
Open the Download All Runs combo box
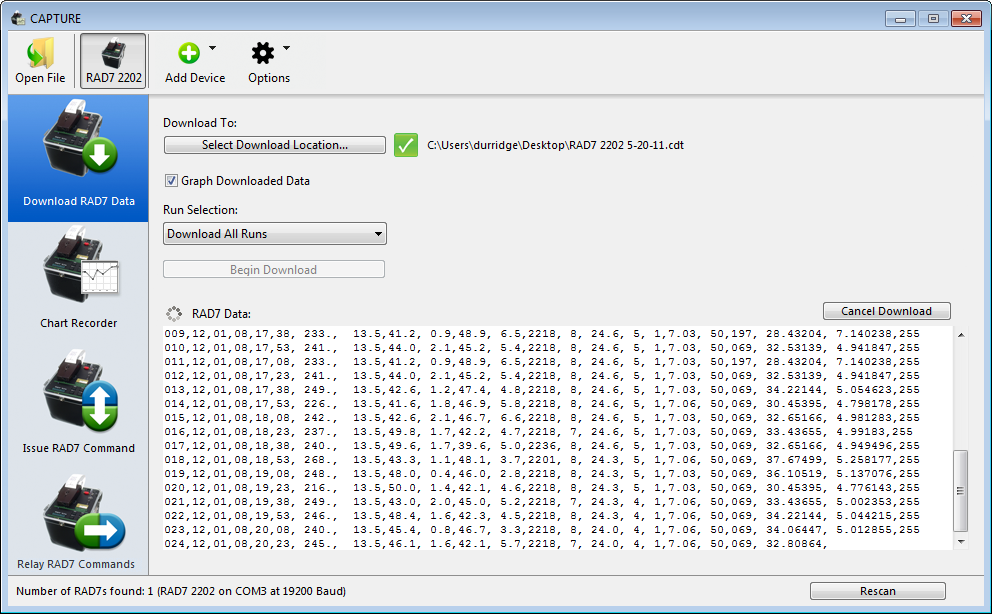pos(275,233)
